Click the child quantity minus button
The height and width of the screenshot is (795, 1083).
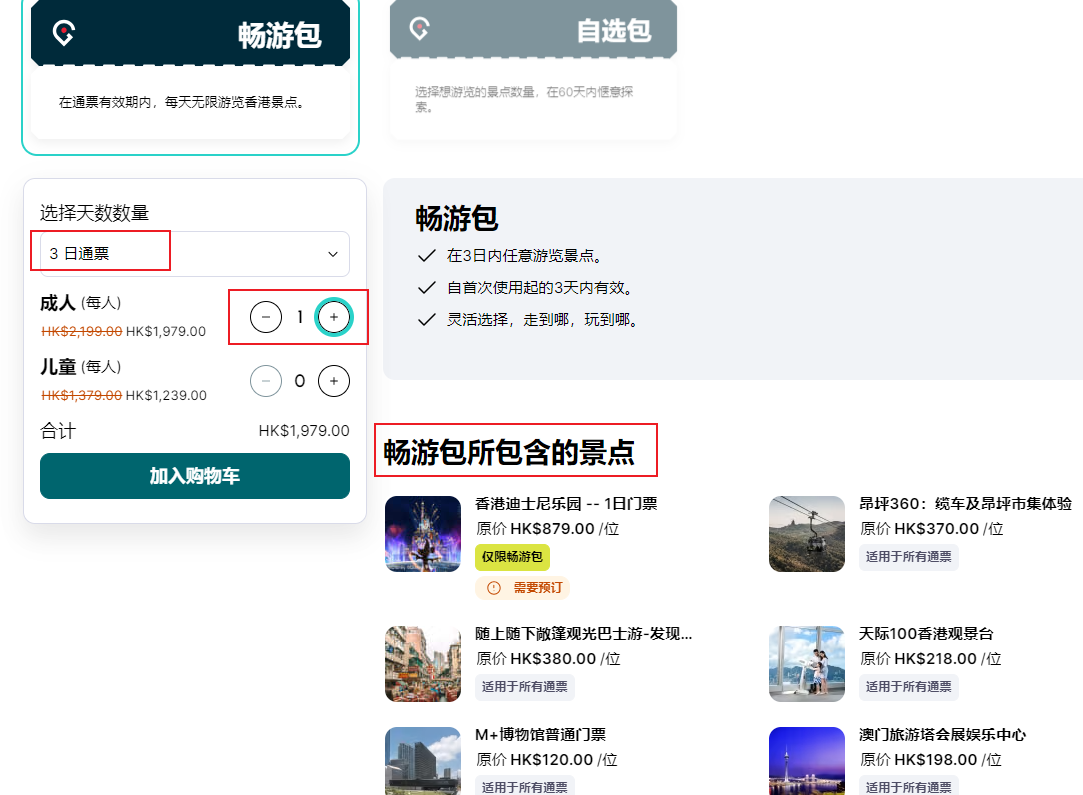tap(266, 381)
